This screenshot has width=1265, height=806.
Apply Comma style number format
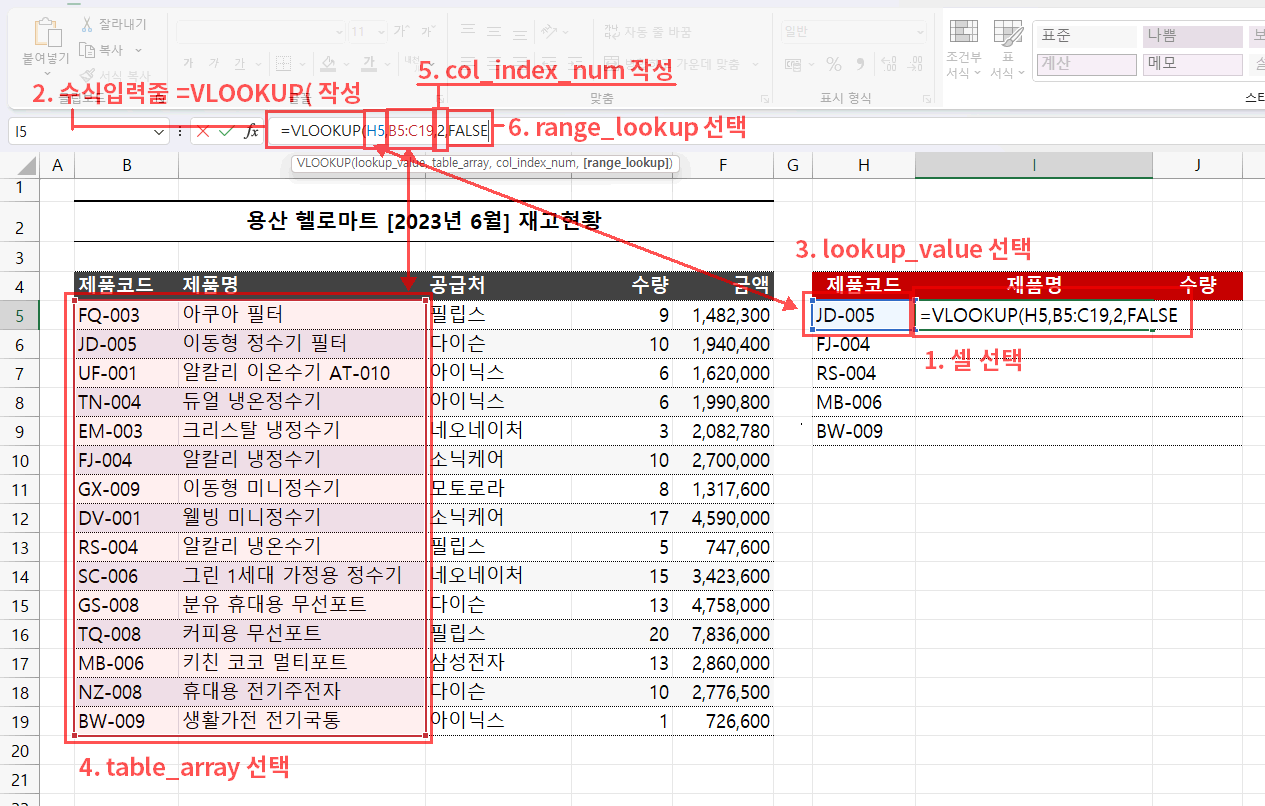click(859, 65)
